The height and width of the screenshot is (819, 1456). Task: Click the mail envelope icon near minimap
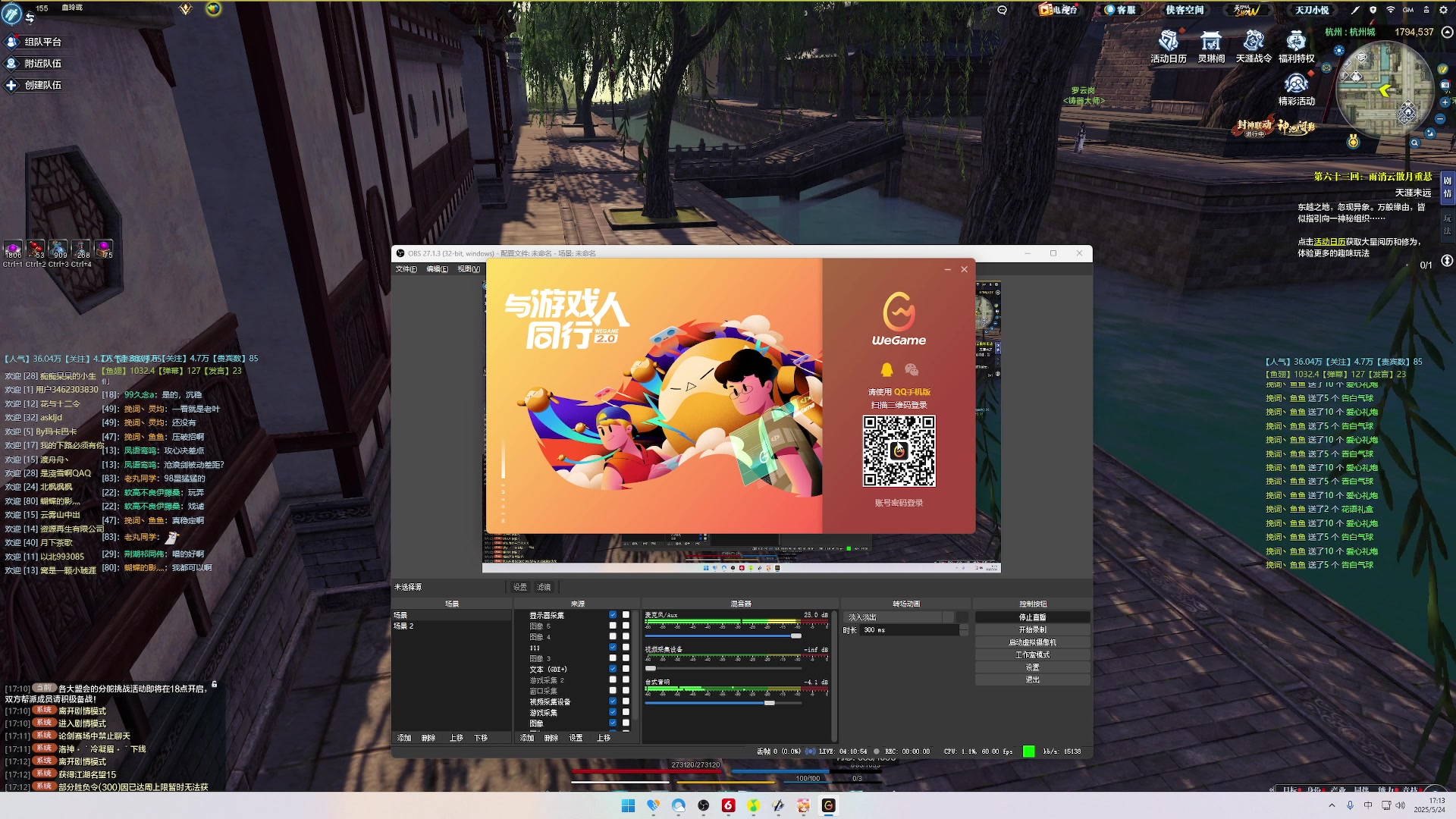click(x=1326, y=67)
